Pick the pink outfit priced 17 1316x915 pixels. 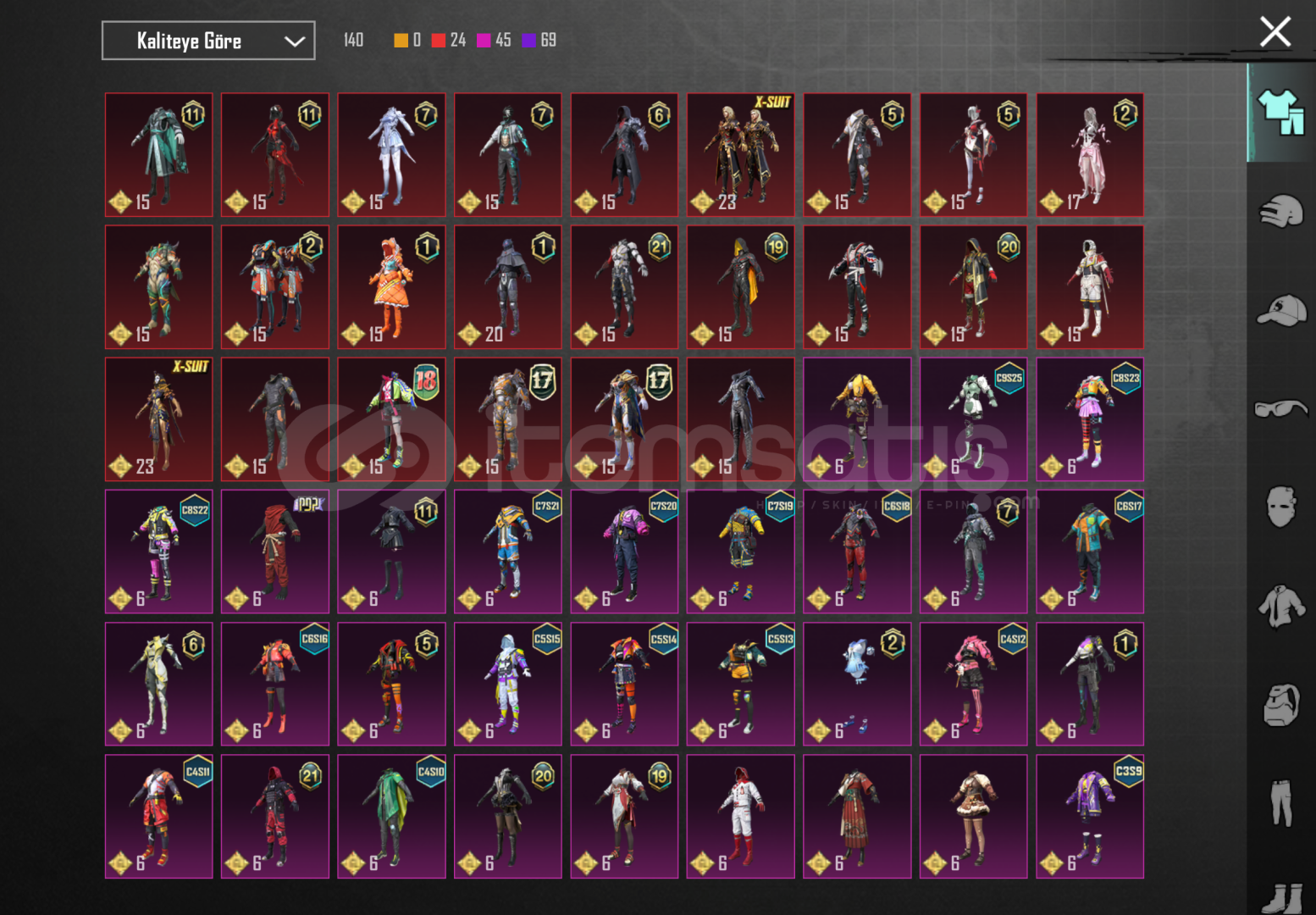[1090, 155]
